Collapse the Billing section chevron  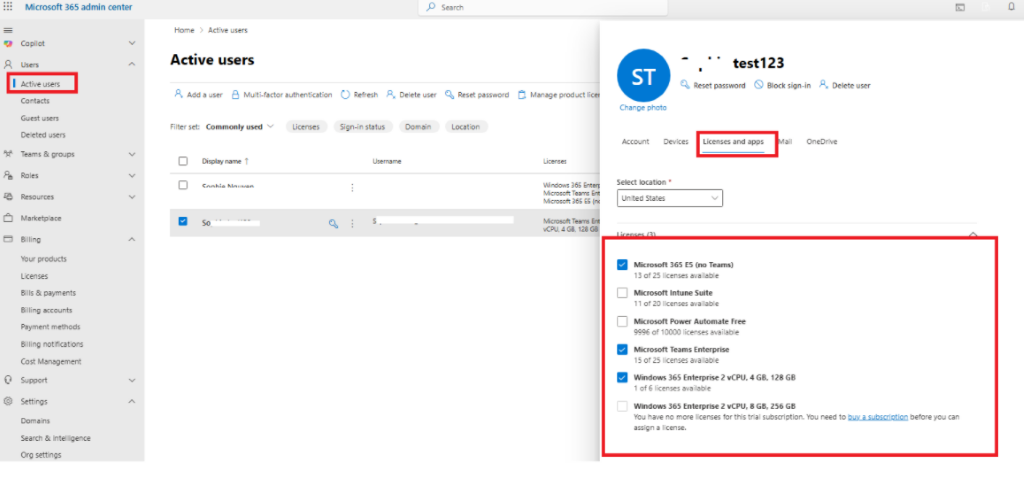pos(132,240)
